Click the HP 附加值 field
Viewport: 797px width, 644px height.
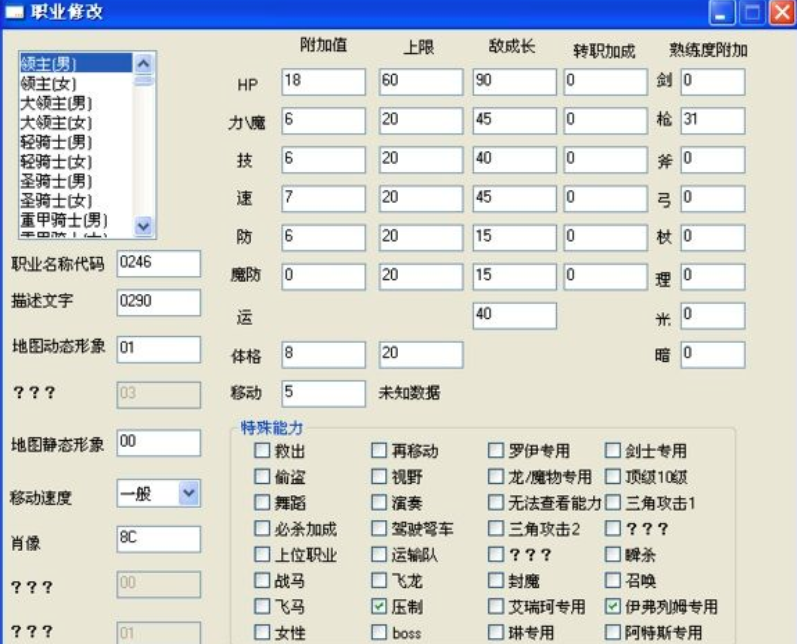point(323,81)
